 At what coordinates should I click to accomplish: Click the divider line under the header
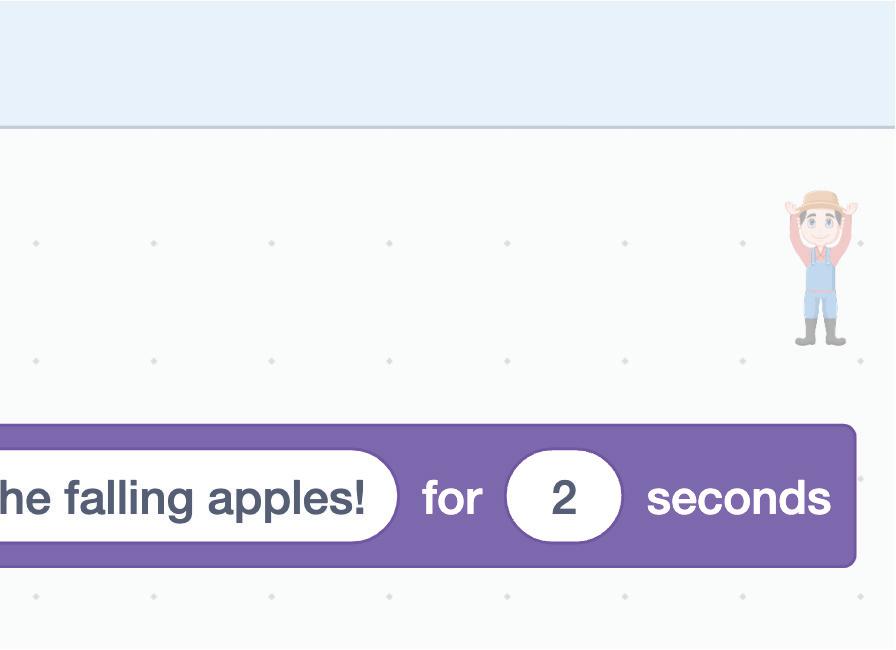point(448,127)
